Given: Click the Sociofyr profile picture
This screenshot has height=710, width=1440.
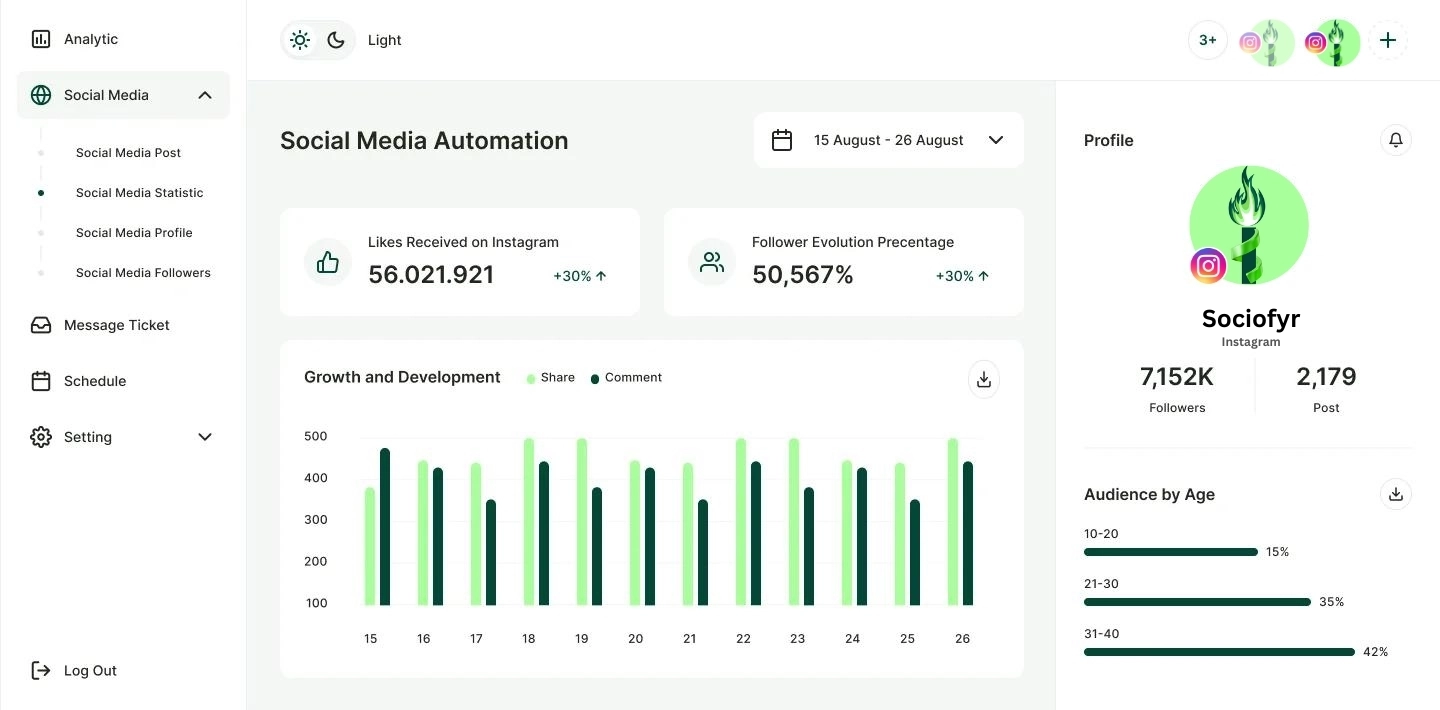Looking at the screenshot, I should [x=1249, y=225].
